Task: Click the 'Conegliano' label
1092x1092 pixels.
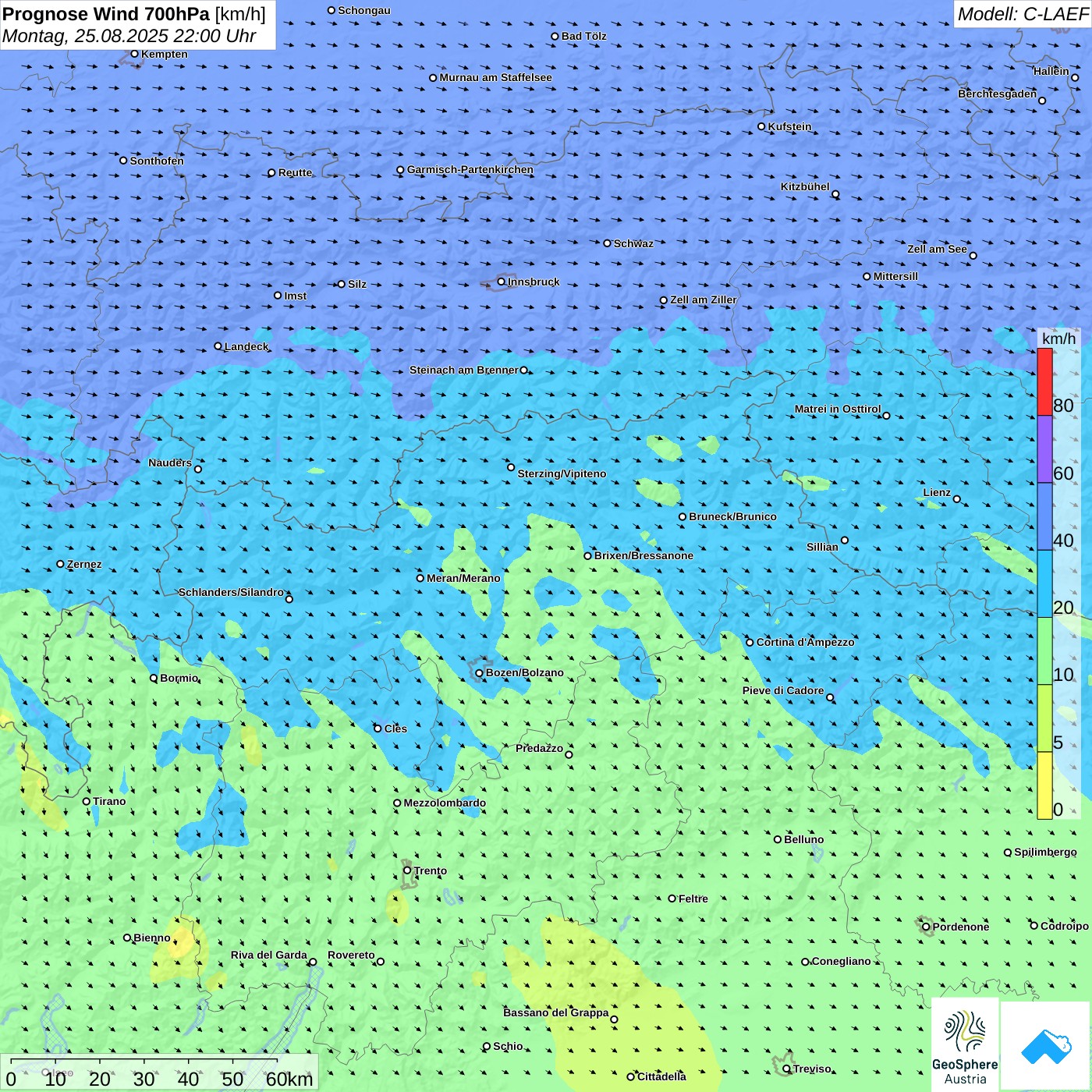Action: click(841, 961)
